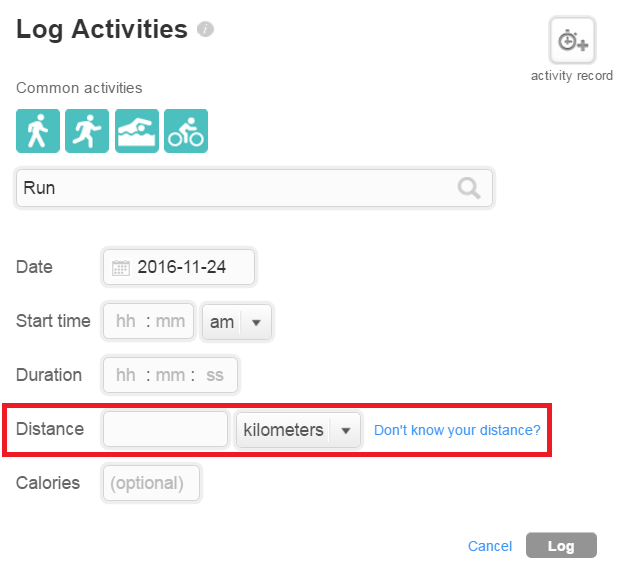Click the activity search box containing Run
The image size is (625, 573).
coord(254,188)
